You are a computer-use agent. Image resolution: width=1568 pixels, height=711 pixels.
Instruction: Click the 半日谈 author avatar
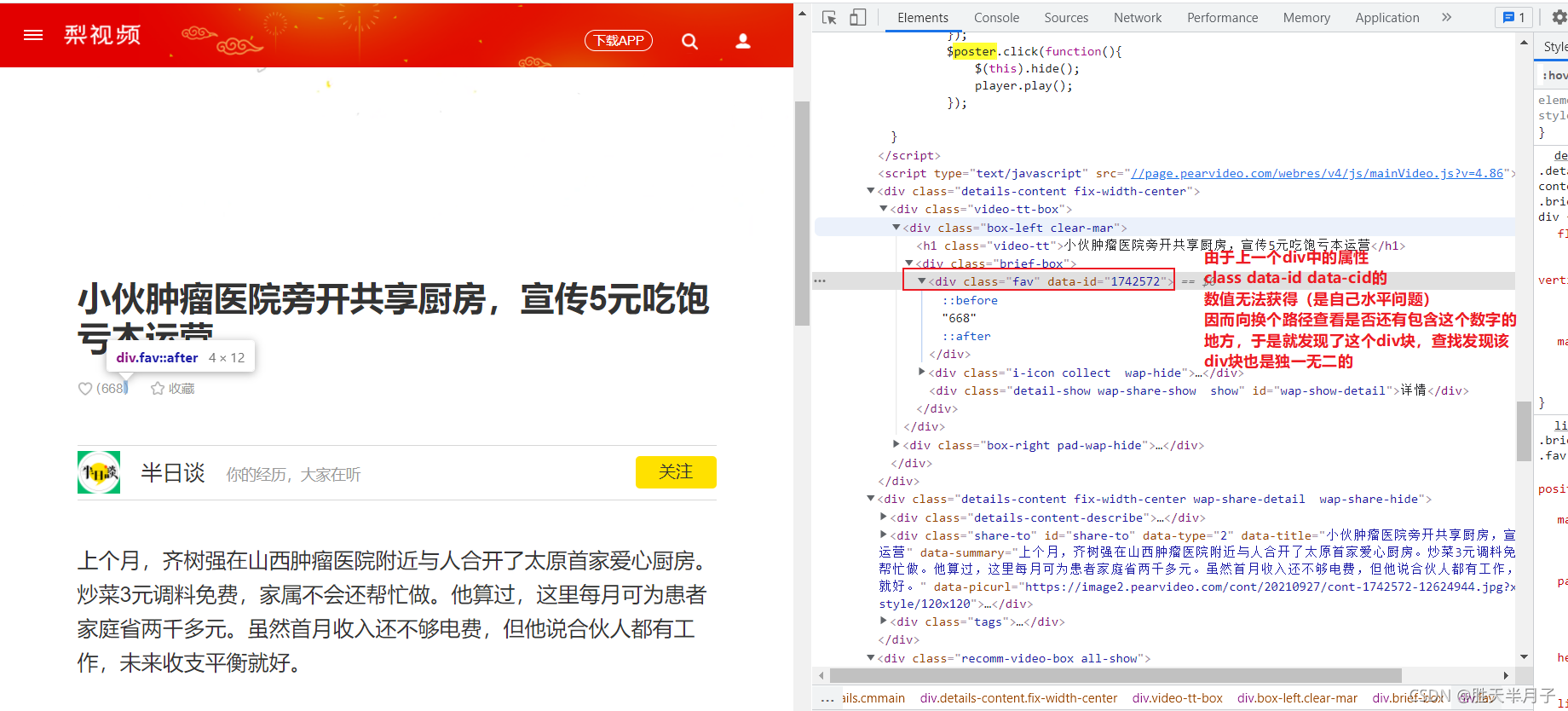(99, 472)
